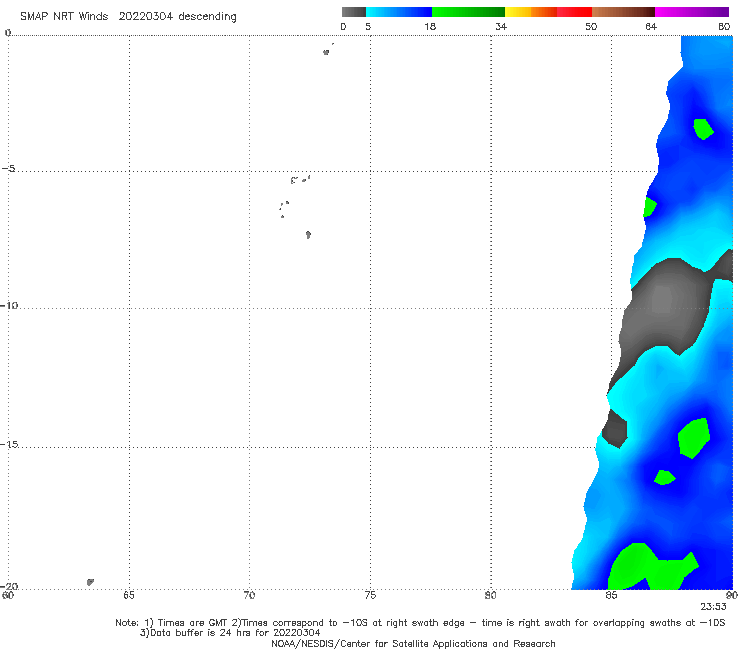The image size is (740, 650).
Task: Click the magenta 64-80 color bar segment
Action: [x=692, y=12]
